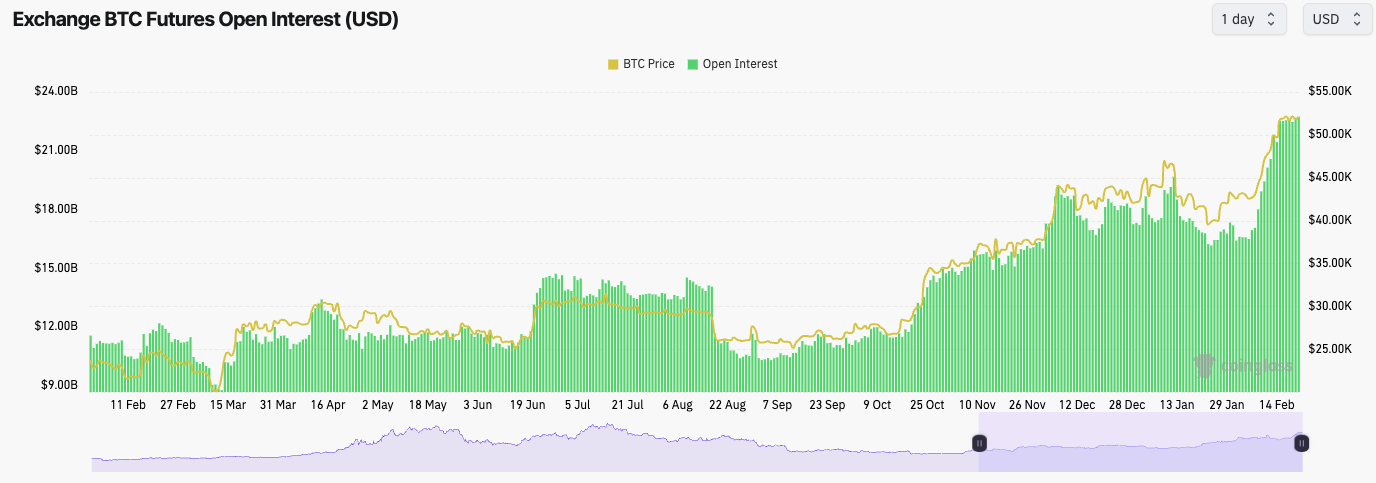Viewport: 1376px width, 483px height.
Task: Click the '25 Oct' x-axis date label
Action: pyautogui.click(x=927, y=405)
